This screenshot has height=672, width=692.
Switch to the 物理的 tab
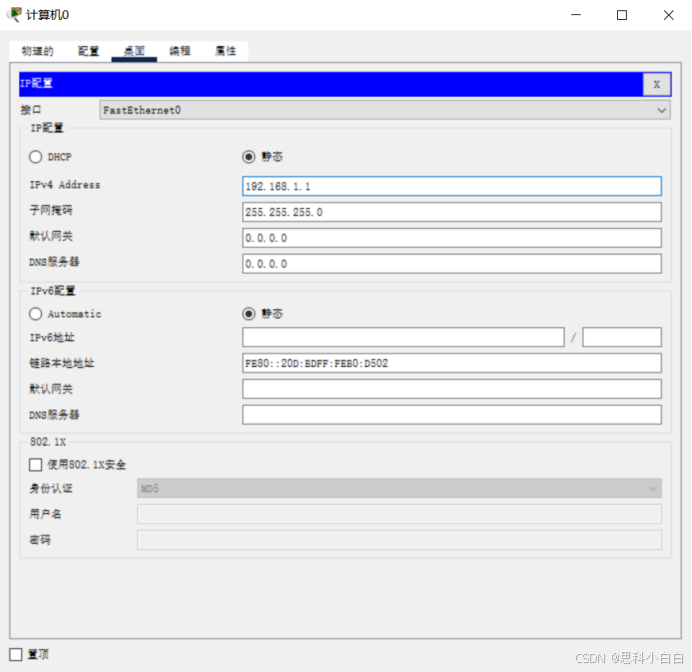click(38, 51)
